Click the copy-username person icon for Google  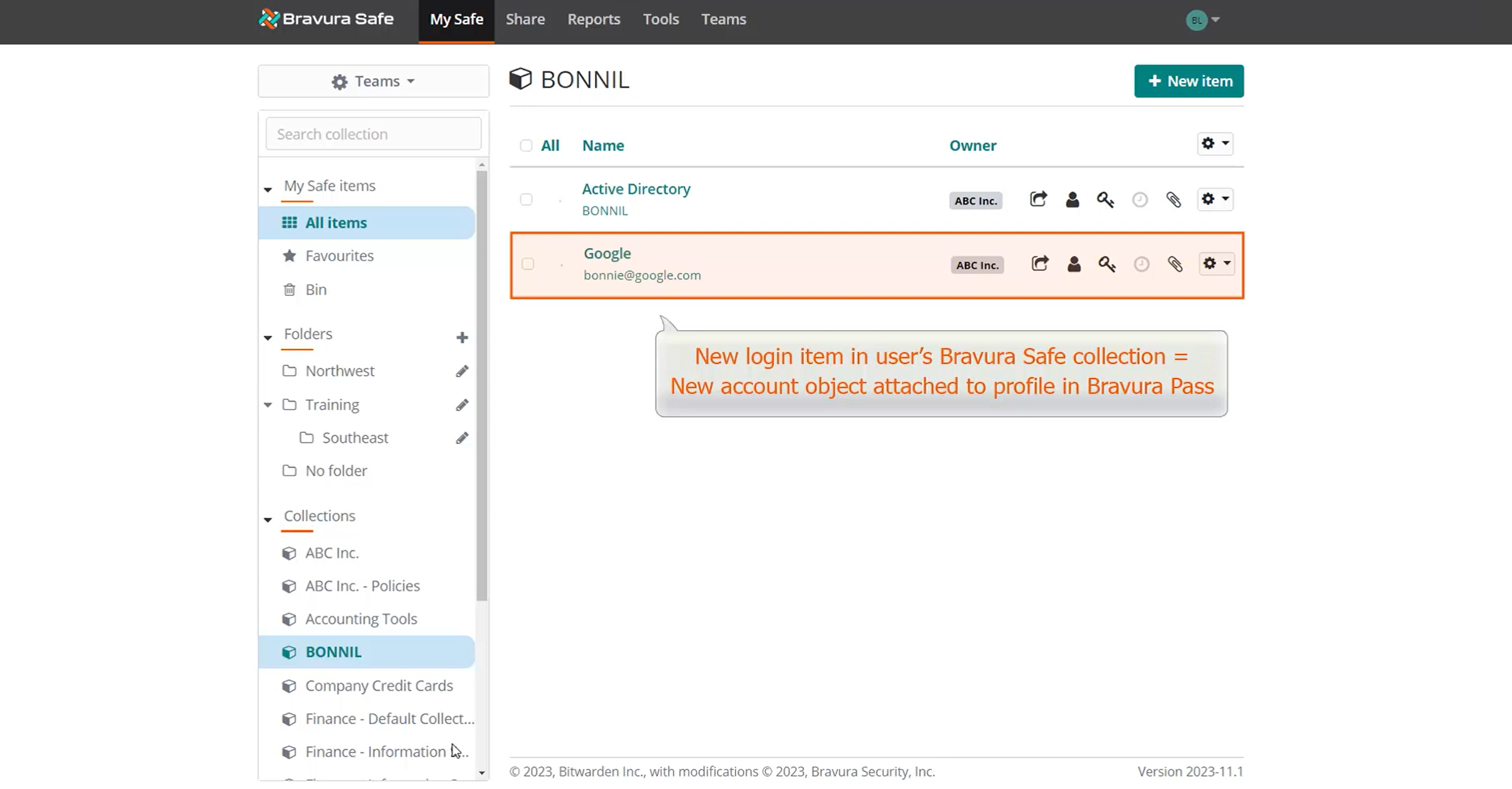point(1073,264)
